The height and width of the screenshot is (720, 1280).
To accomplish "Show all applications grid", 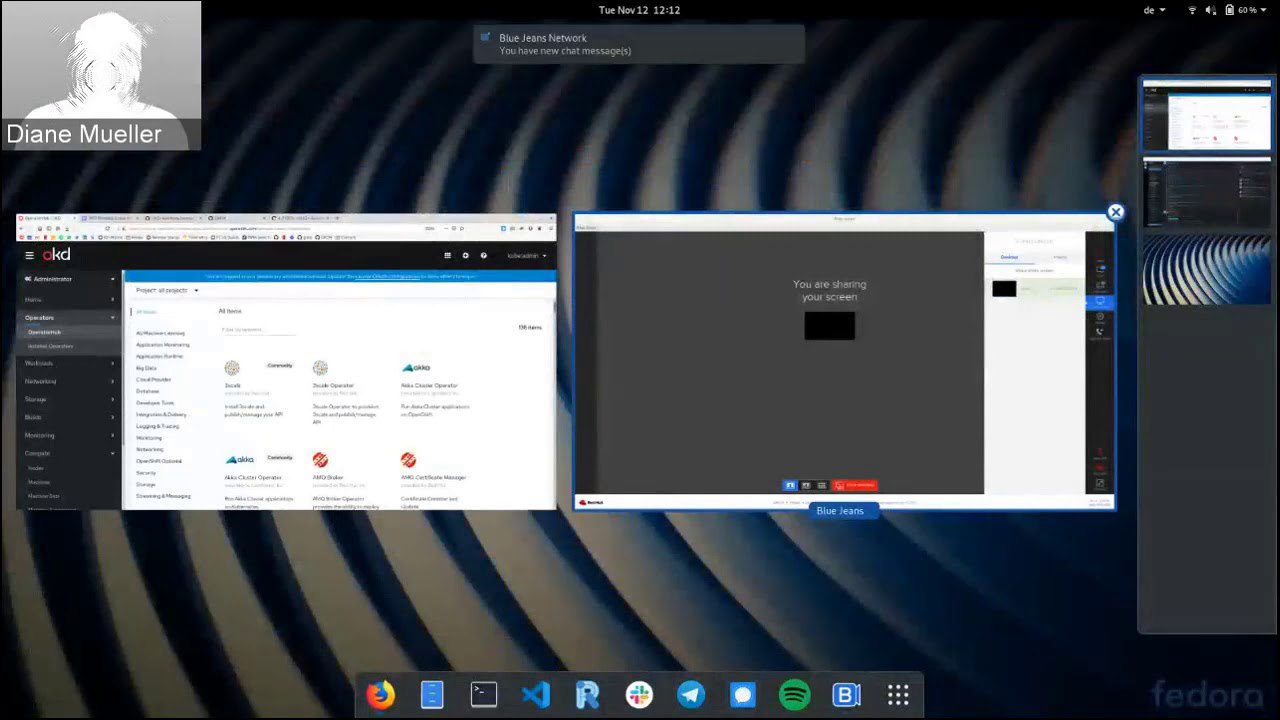I will pyautogui.click(x=898, y=694).
